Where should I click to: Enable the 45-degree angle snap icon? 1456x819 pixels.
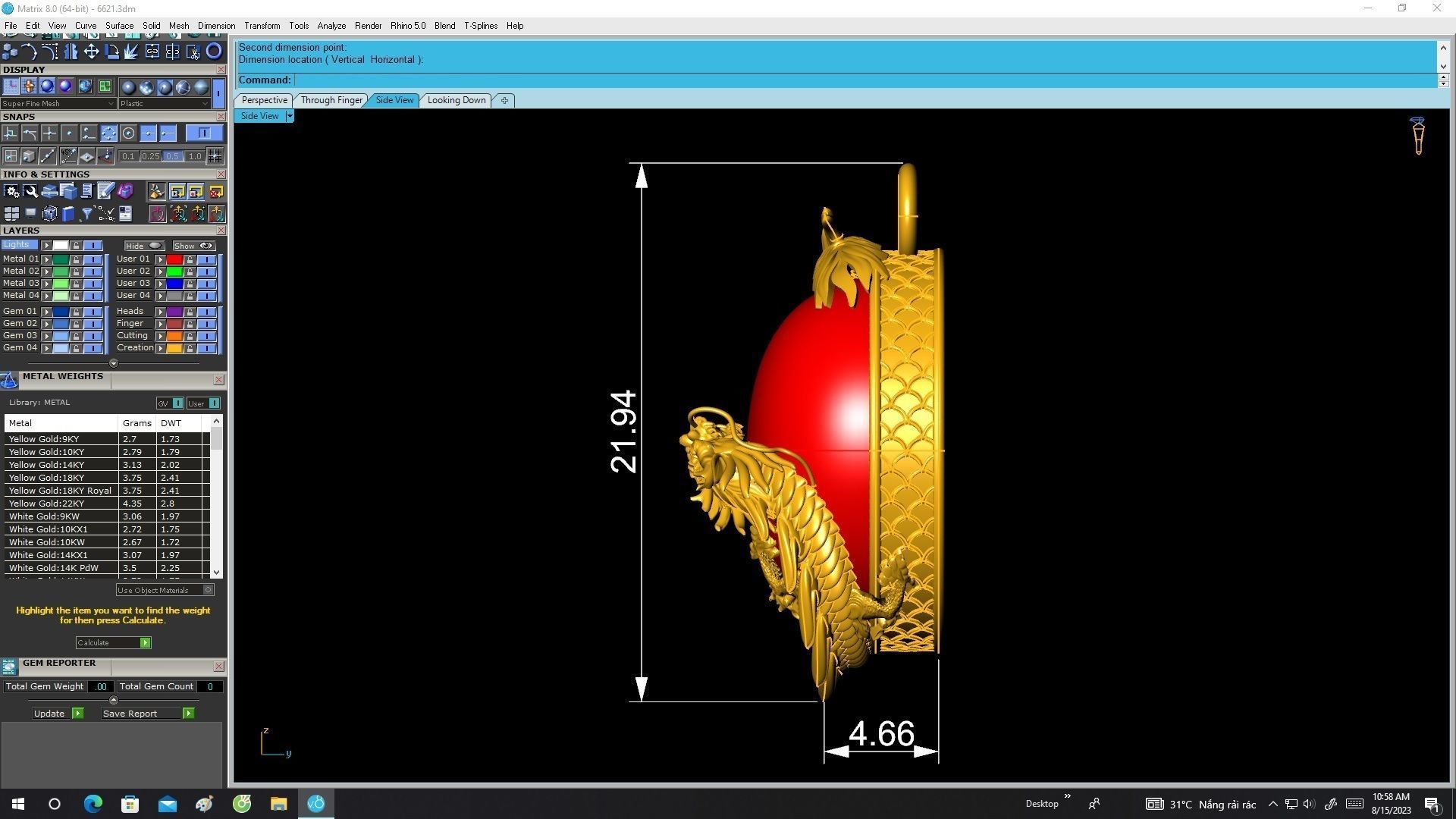(69, 156)
